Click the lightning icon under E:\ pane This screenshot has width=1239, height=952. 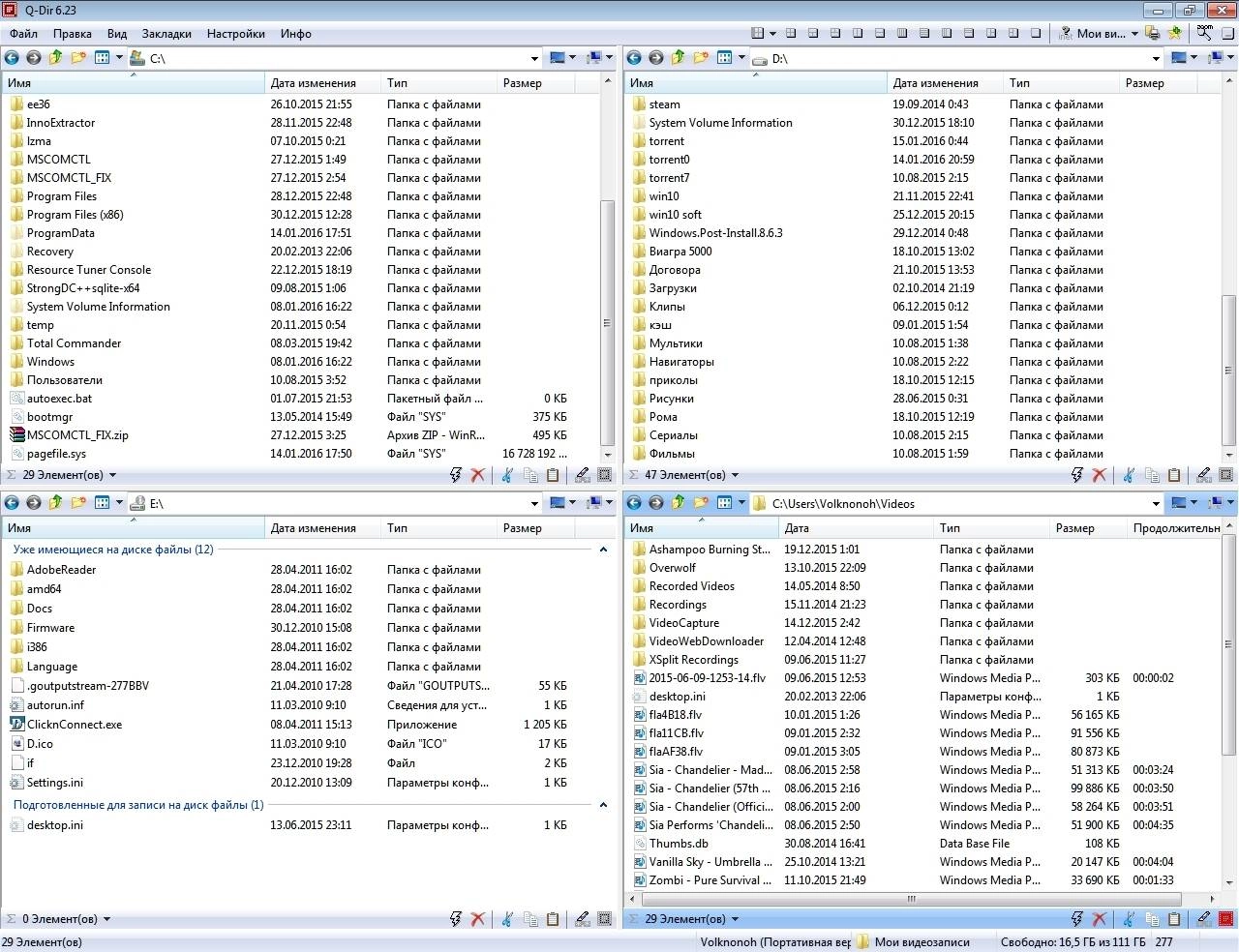456,919
